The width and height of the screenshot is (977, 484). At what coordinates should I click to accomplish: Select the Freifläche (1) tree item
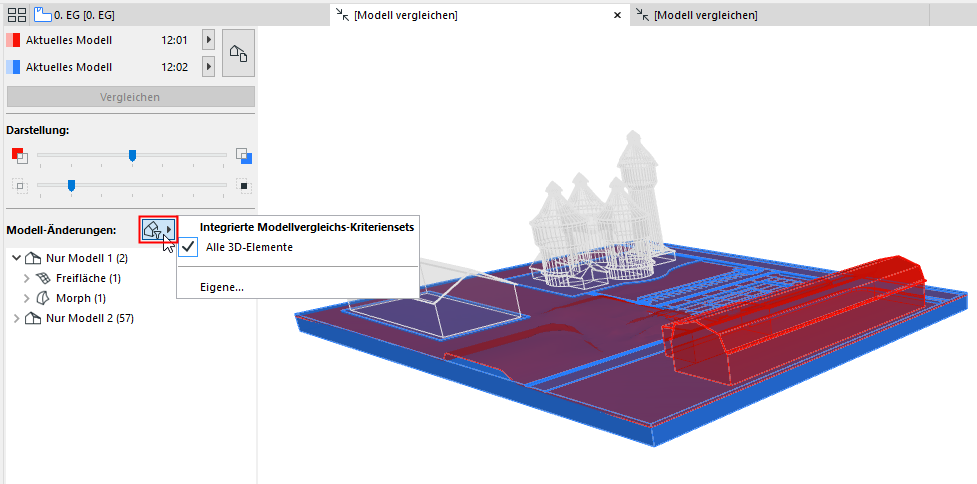coord(88,278)
